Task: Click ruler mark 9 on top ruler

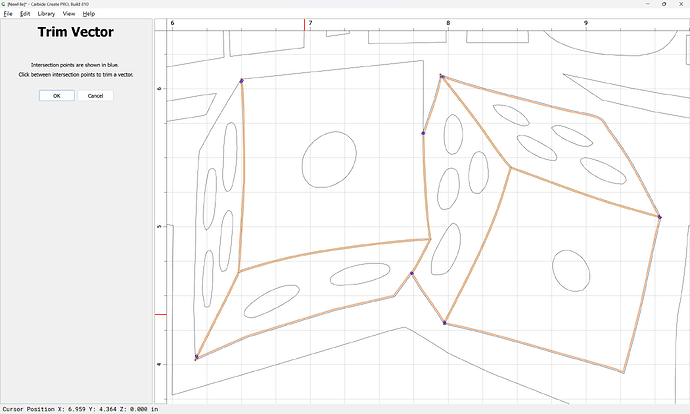Action: tap(586, 23)
